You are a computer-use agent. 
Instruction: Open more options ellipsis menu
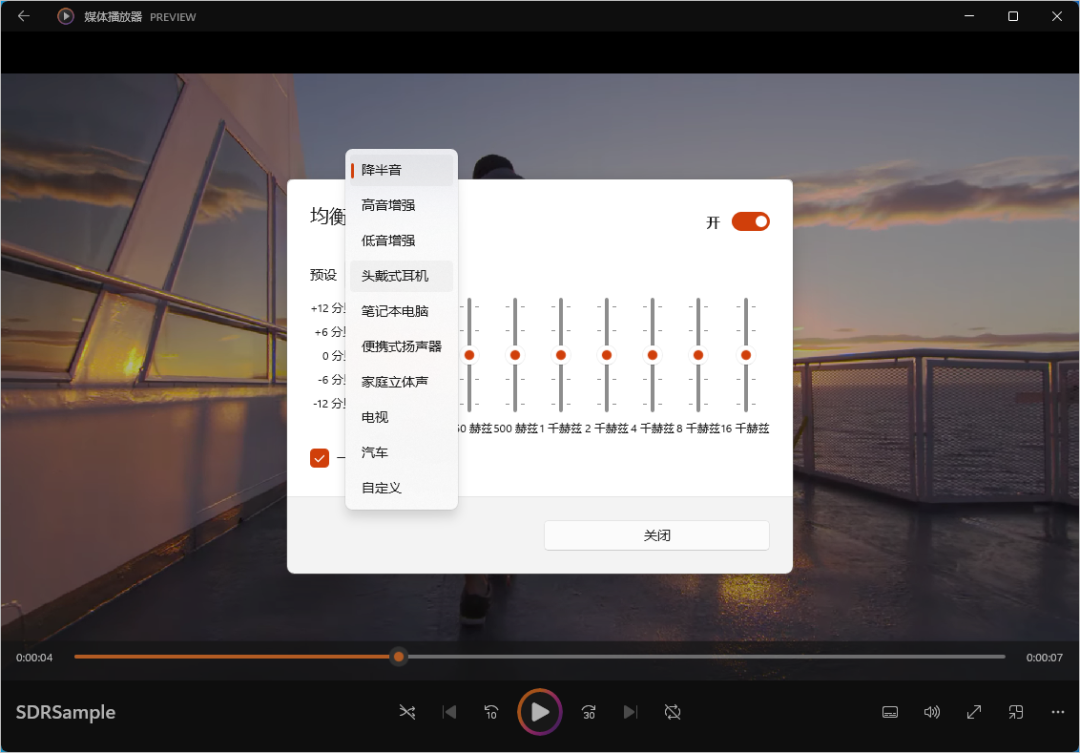[x=1058, y=712]
